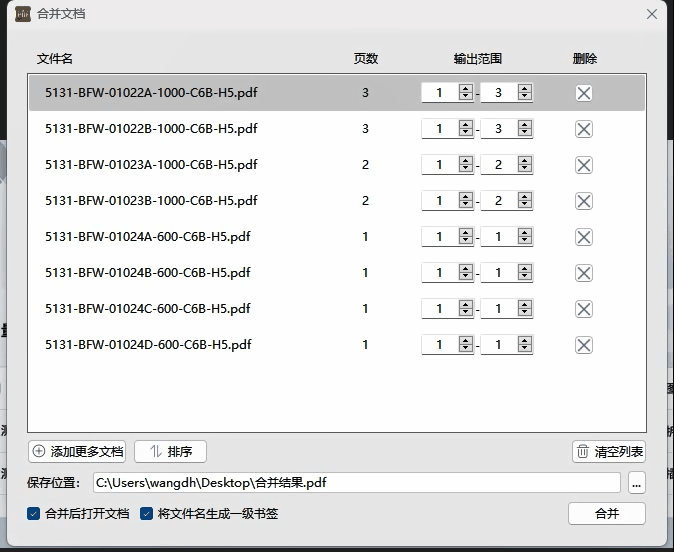Screen dimensions: 674x552
Task: Click the 保存位置 save path field
Action: pyautogui.click(x=356, y=483)
